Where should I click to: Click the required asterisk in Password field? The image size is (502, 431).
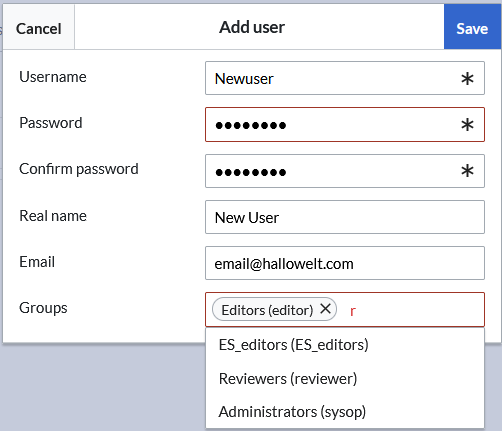(x=467, y=125)
